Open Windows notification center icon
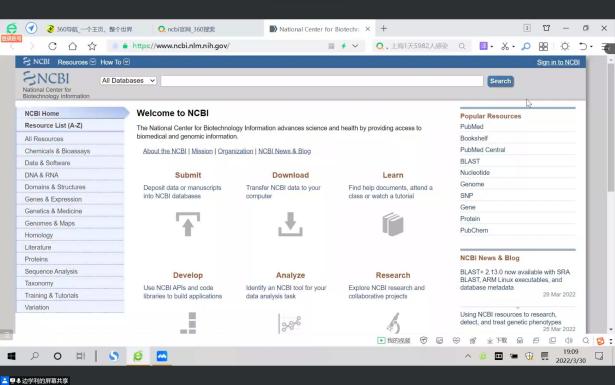Screen dimensions: 615x385 pos(599,356)
